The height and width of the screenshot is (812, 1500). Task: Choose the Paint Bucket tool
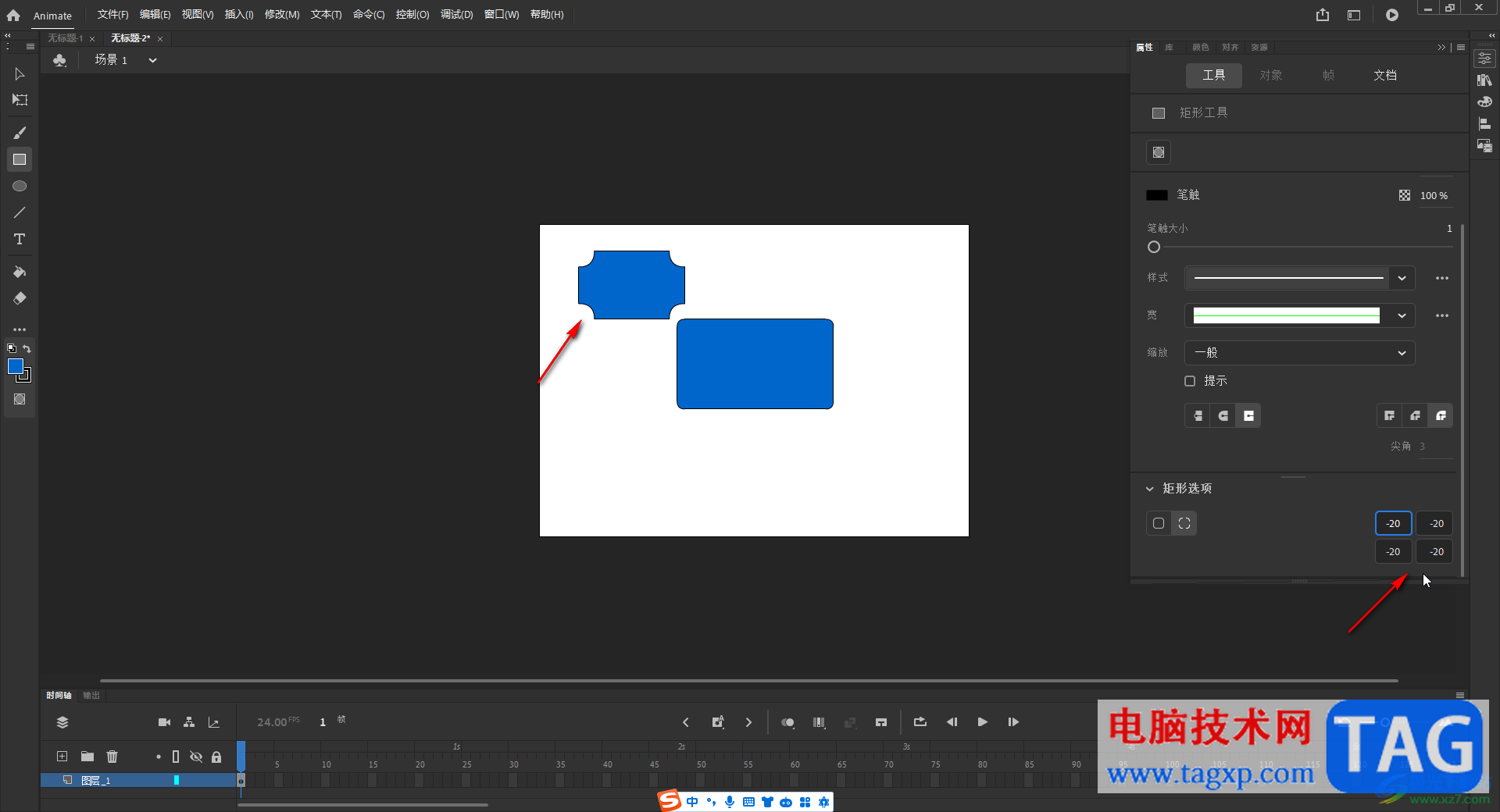(x=20, y=272)
